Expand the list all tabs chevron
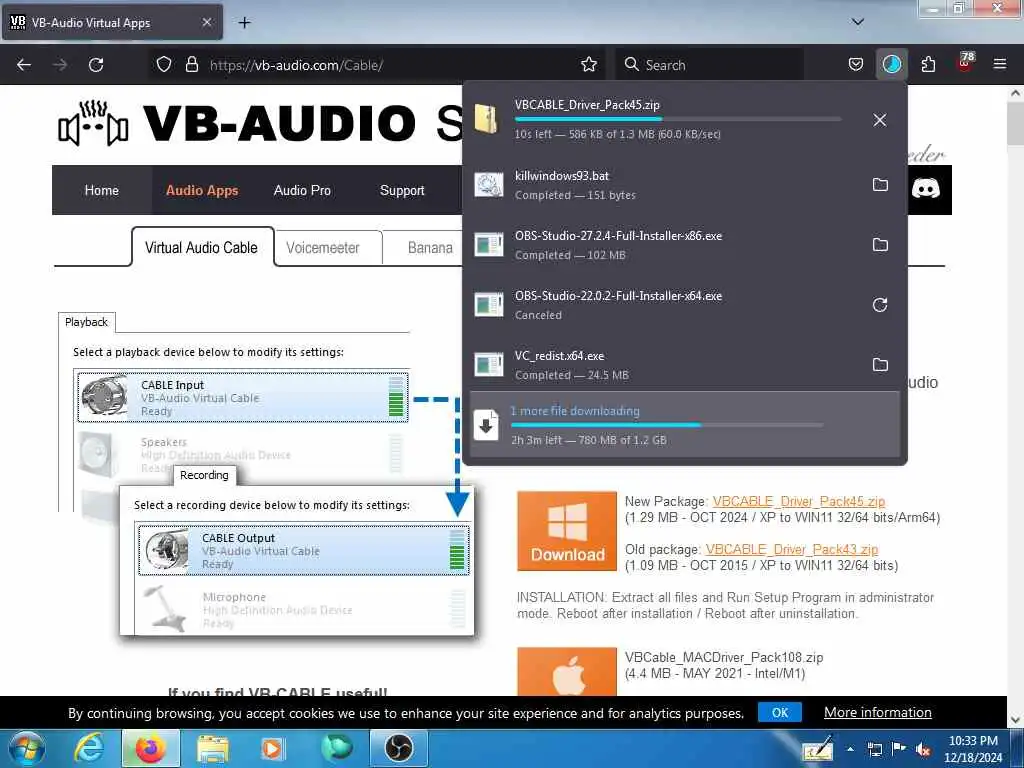 pyautogui.click(x=858, y=22)
